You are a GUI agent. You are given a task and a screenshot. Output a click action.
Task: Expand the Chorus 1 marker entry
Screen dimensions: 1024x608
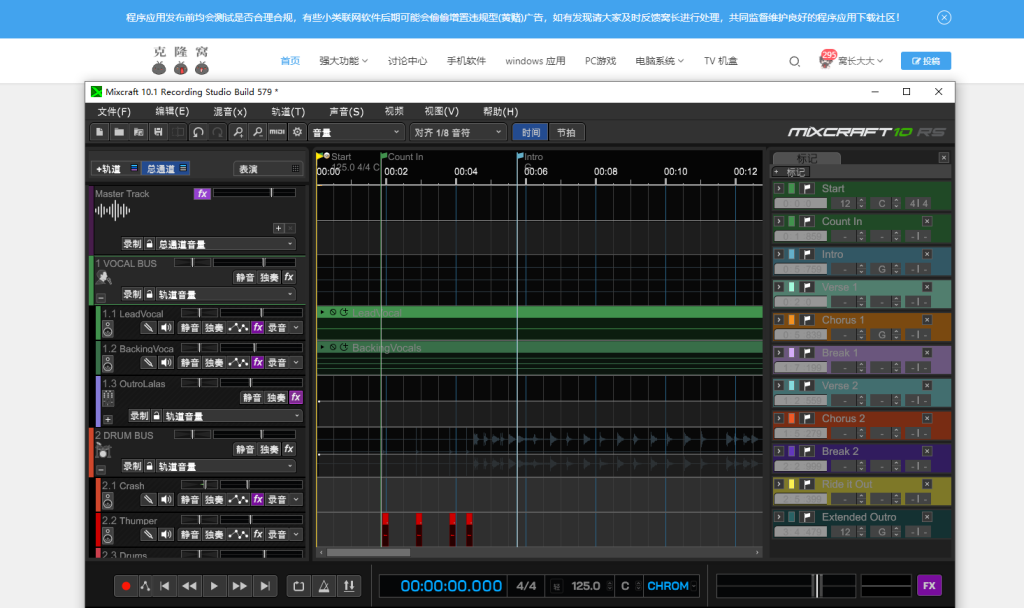pyautogui.click(x=778, y=320)
